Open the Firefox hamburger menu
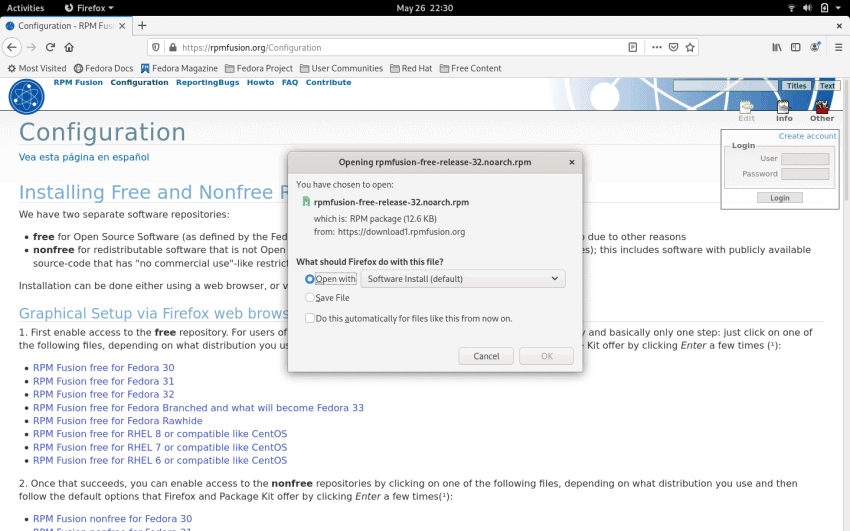Screen dimensions: 850x531 click(836, 47)
